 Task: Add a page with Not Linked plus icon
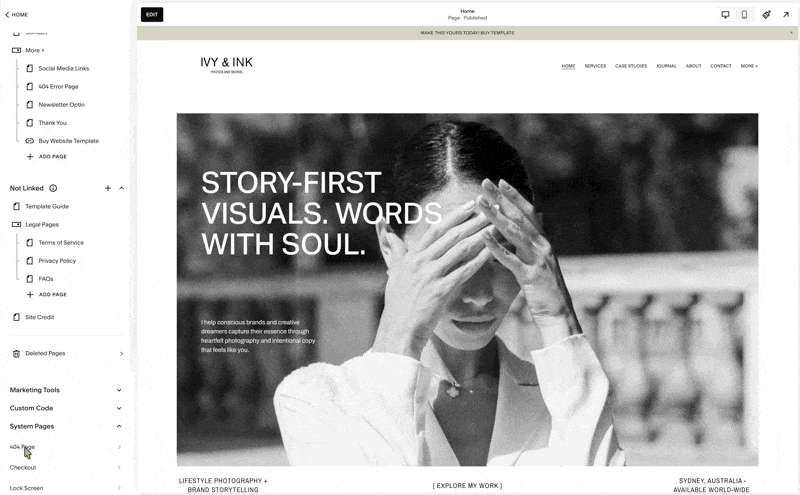coord(108,188)
